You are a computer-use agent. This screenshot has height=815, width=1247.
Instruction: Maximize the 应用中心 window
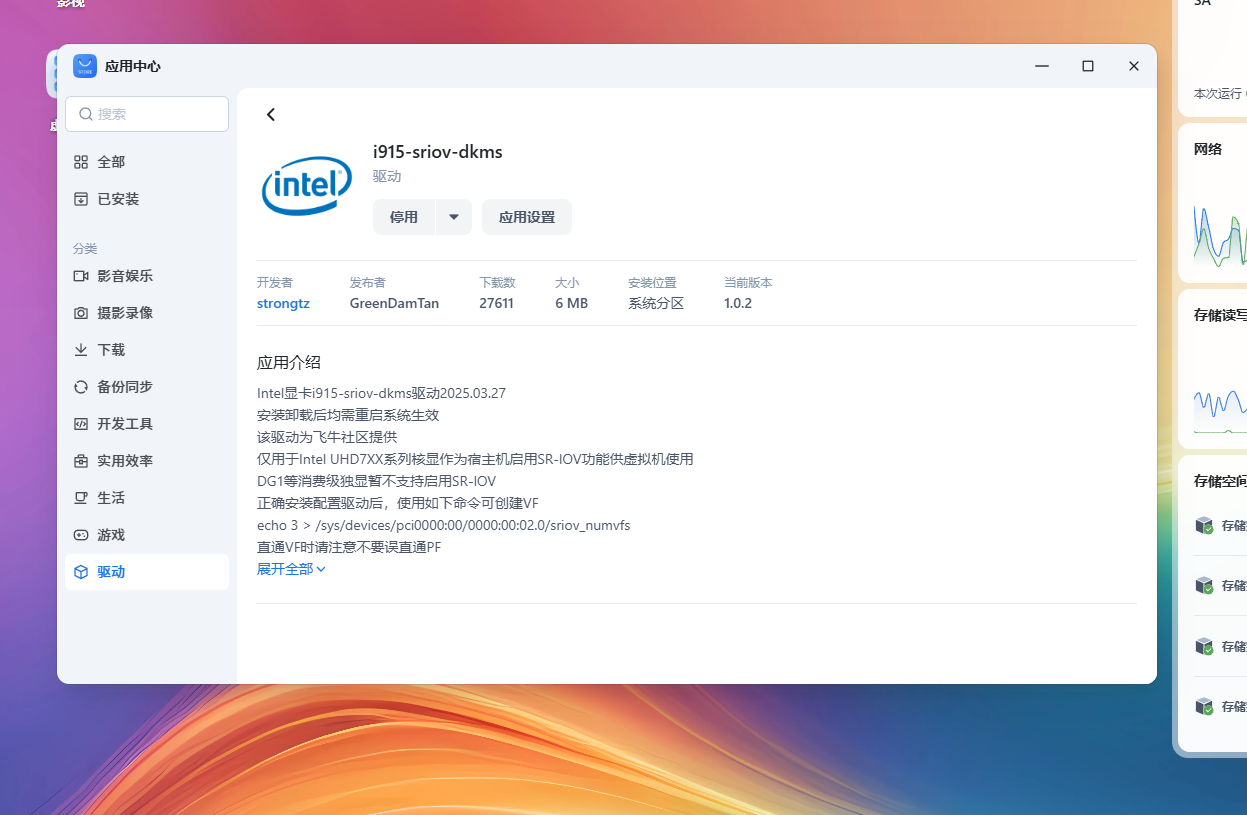1088,66
